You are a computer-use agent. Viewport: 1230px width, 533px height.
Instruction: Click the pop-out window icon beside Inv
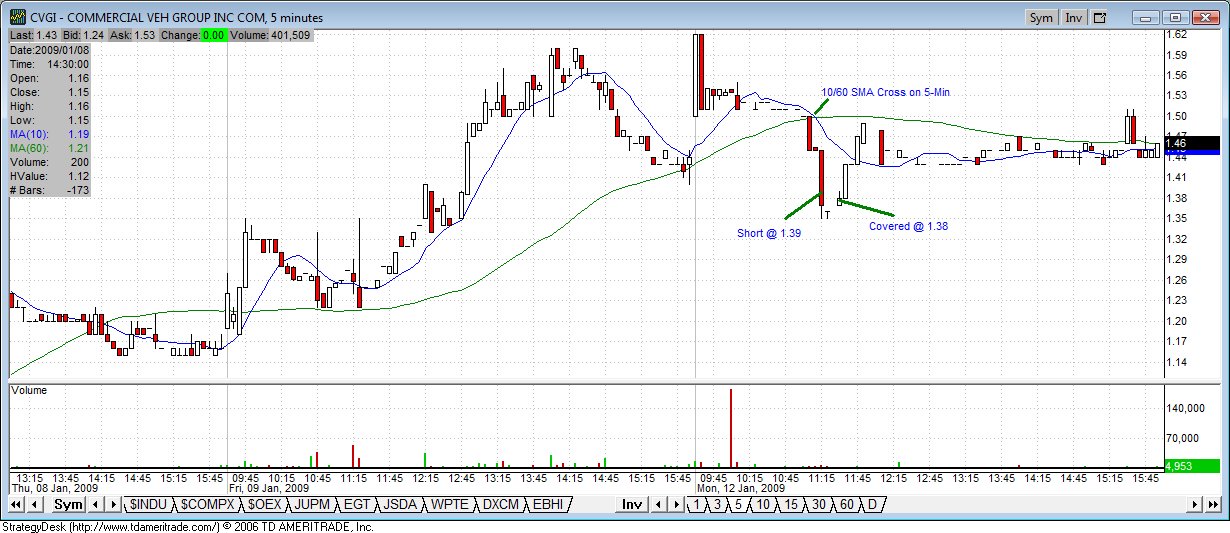click(x=1100, y=17)
